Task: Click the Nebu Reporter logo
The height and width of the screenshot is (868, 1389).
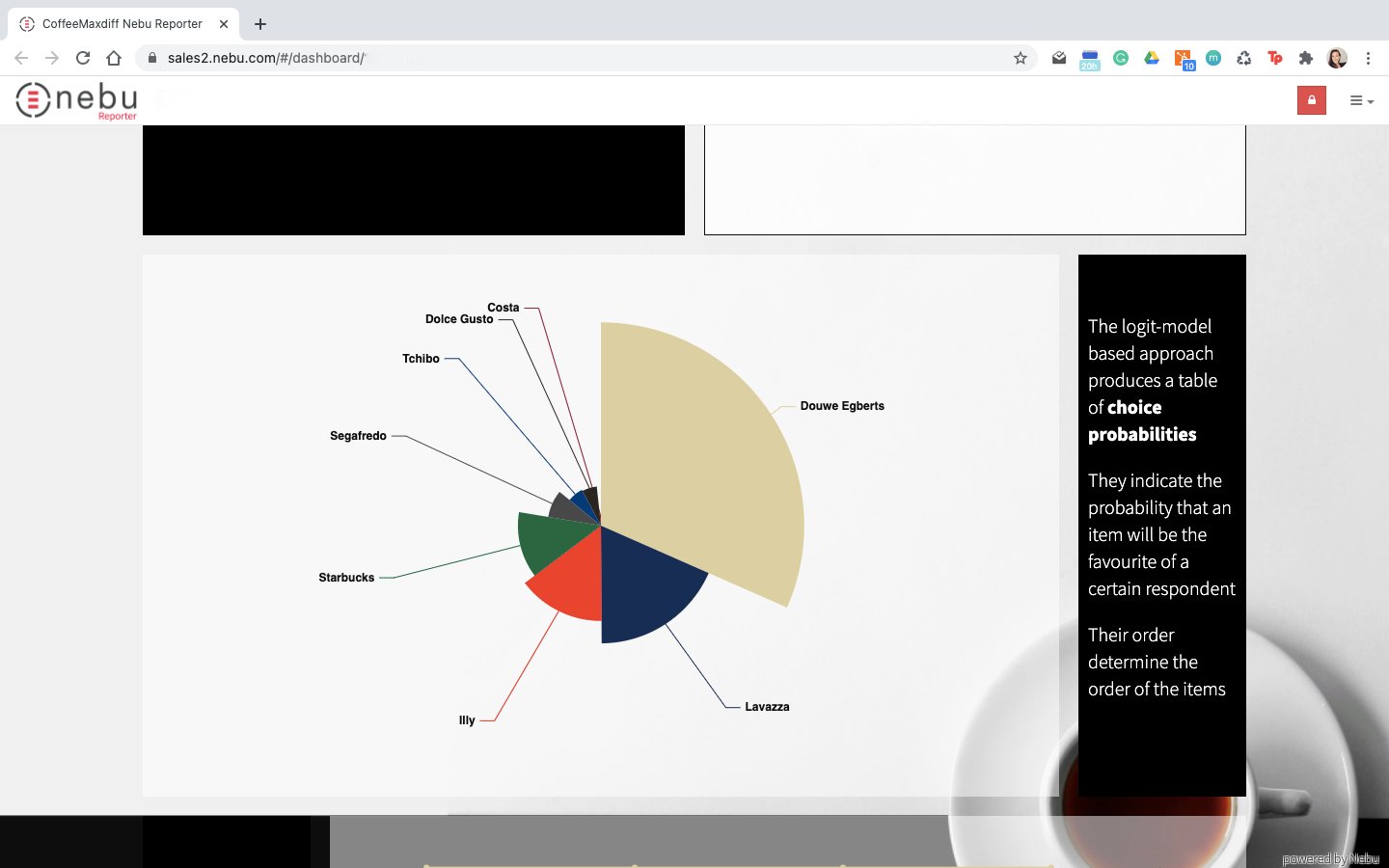Action: (77, 100)
